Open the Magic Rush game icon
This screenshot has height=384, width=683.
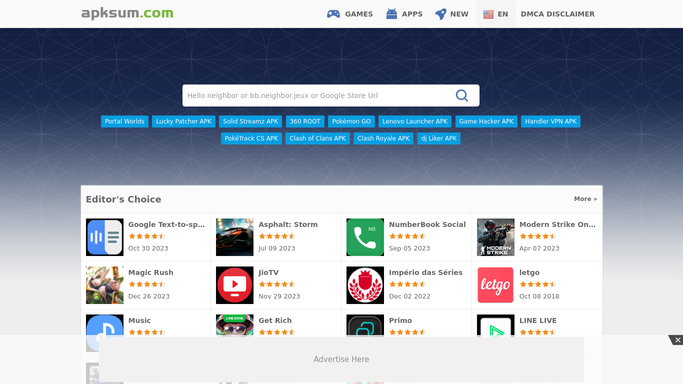click(105, 285)
